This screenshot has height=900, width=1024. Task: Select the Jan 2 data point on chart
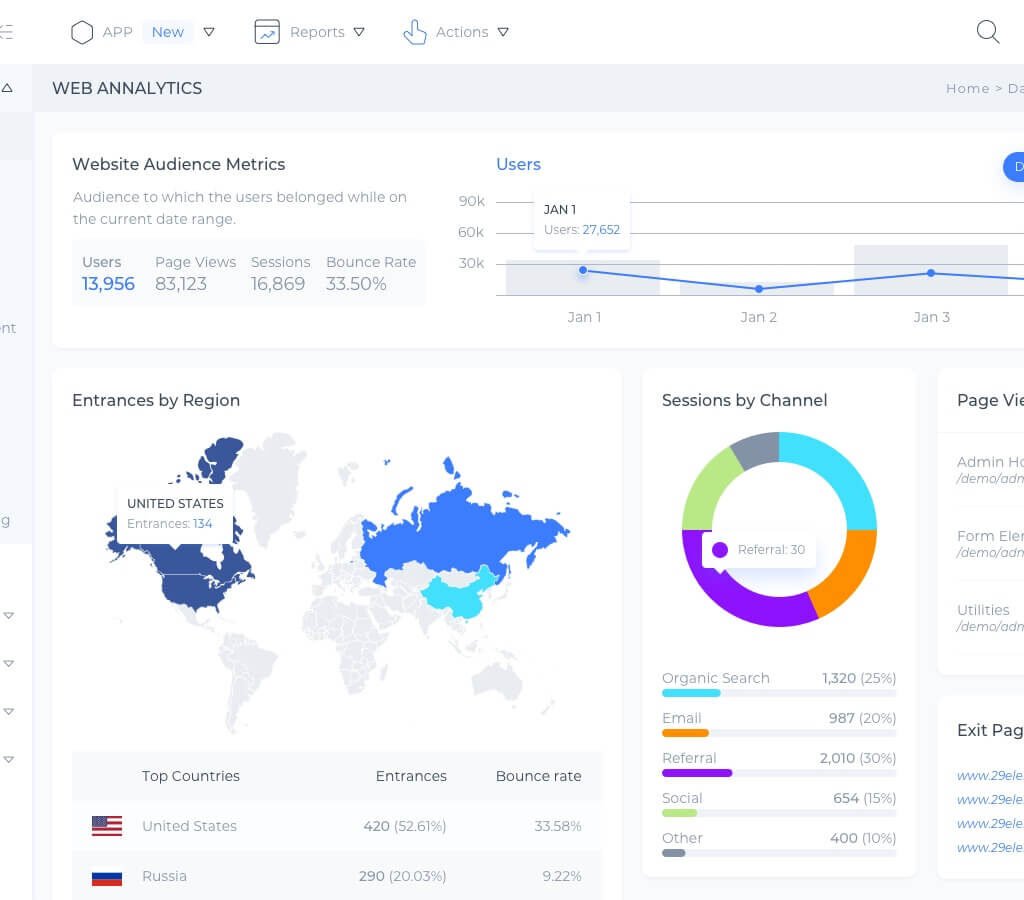click(x=759, y=289)
